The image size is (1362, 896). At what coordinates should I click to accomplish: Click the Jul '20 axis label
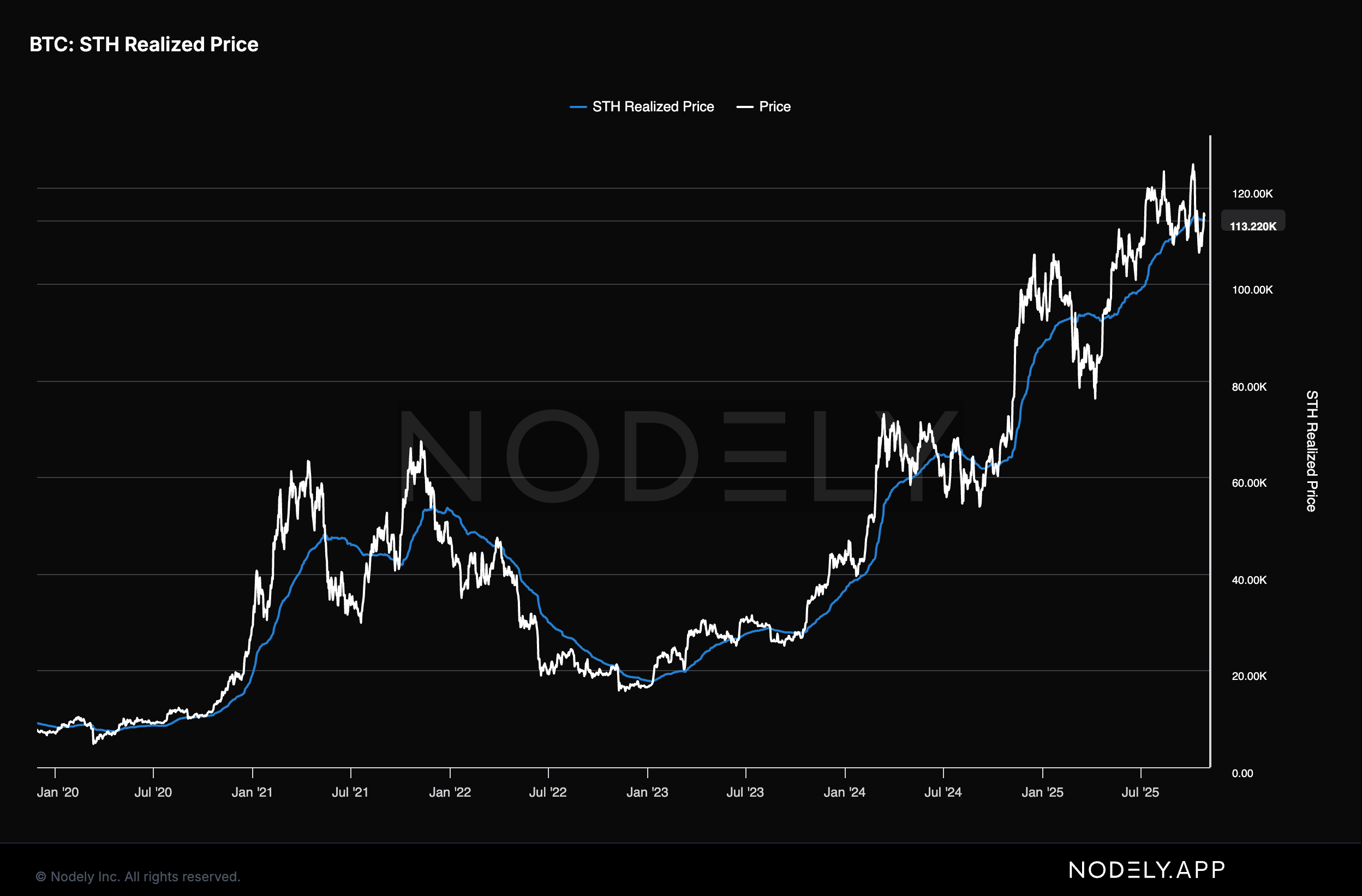pyautogui.click(x=153, y=792)
